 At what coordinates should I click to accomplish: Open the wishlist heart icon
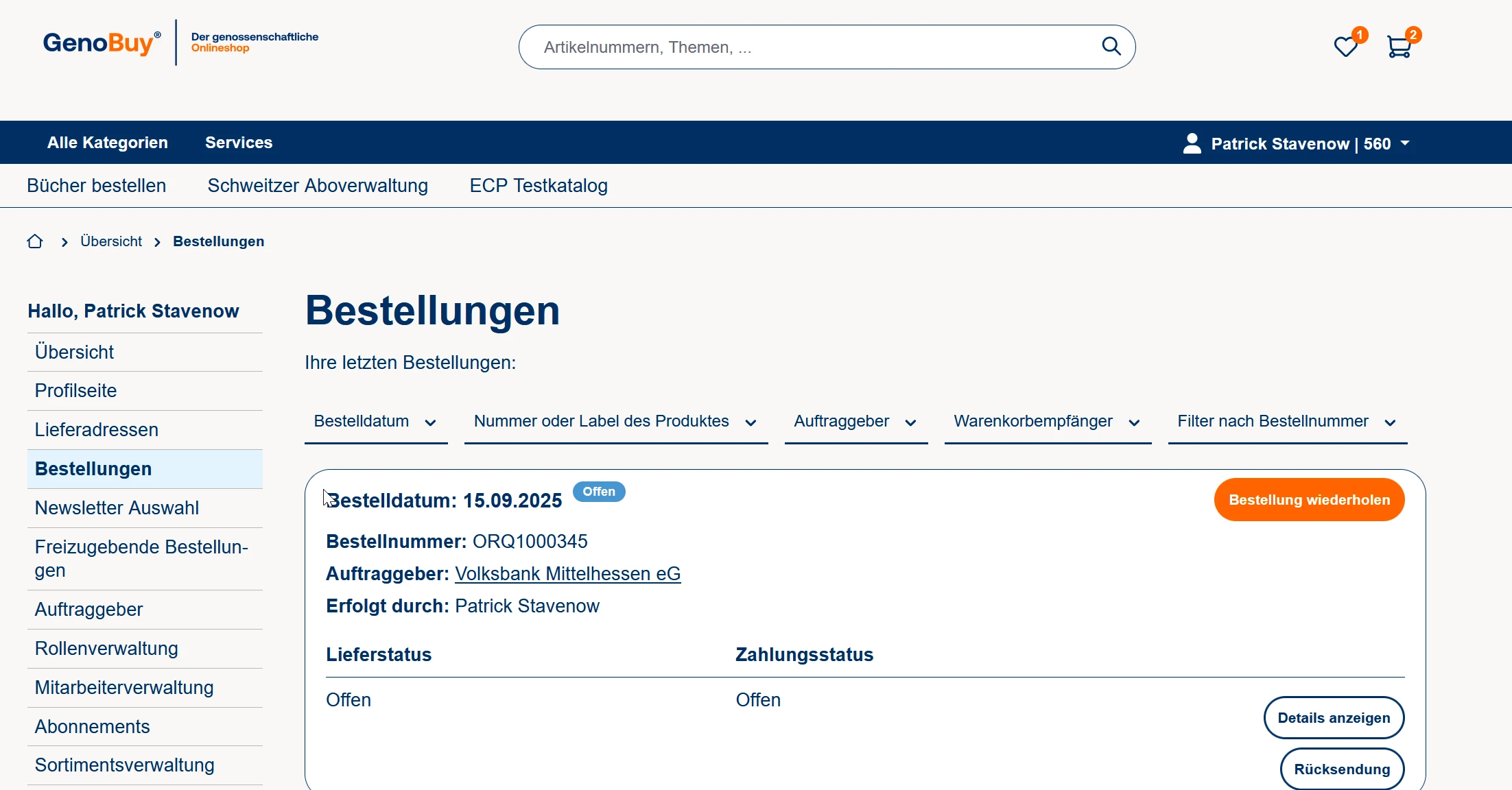1345,47
